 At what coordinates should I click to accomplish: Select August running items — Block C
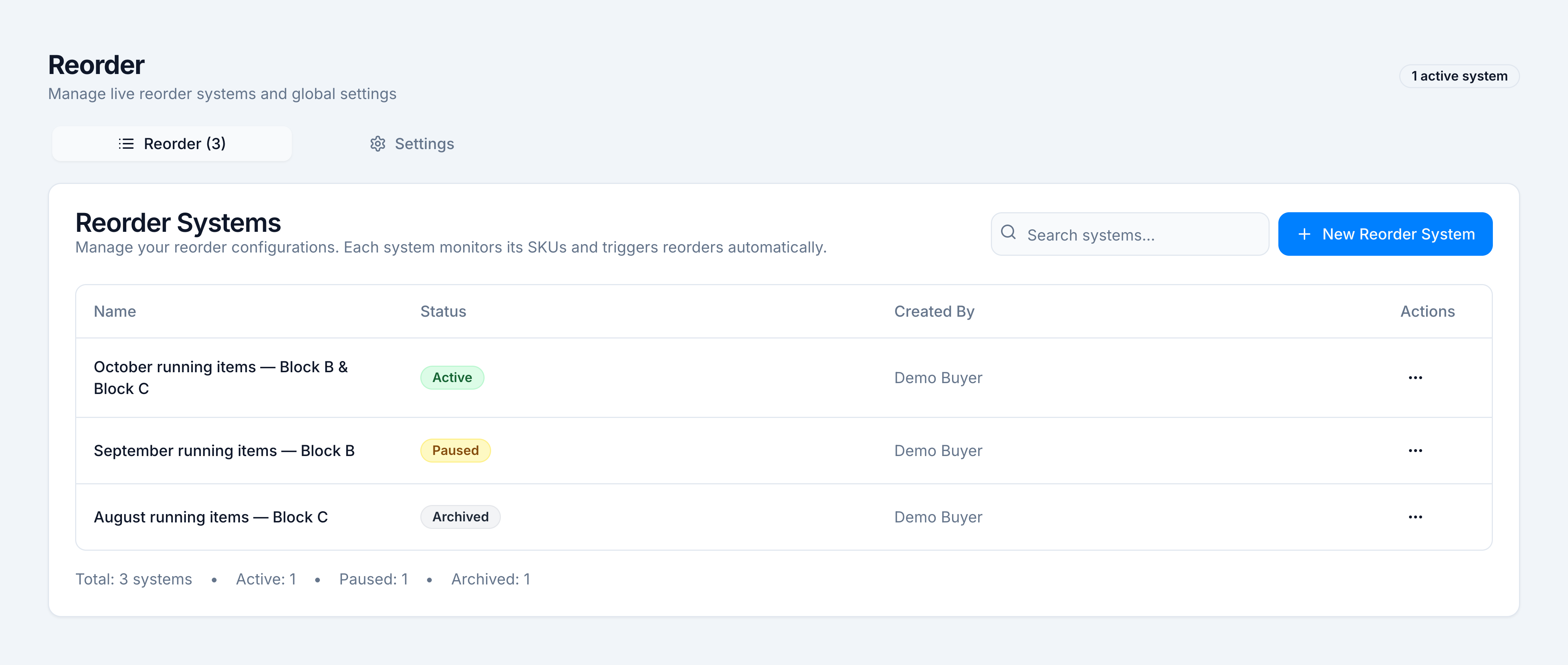point(211,517)
